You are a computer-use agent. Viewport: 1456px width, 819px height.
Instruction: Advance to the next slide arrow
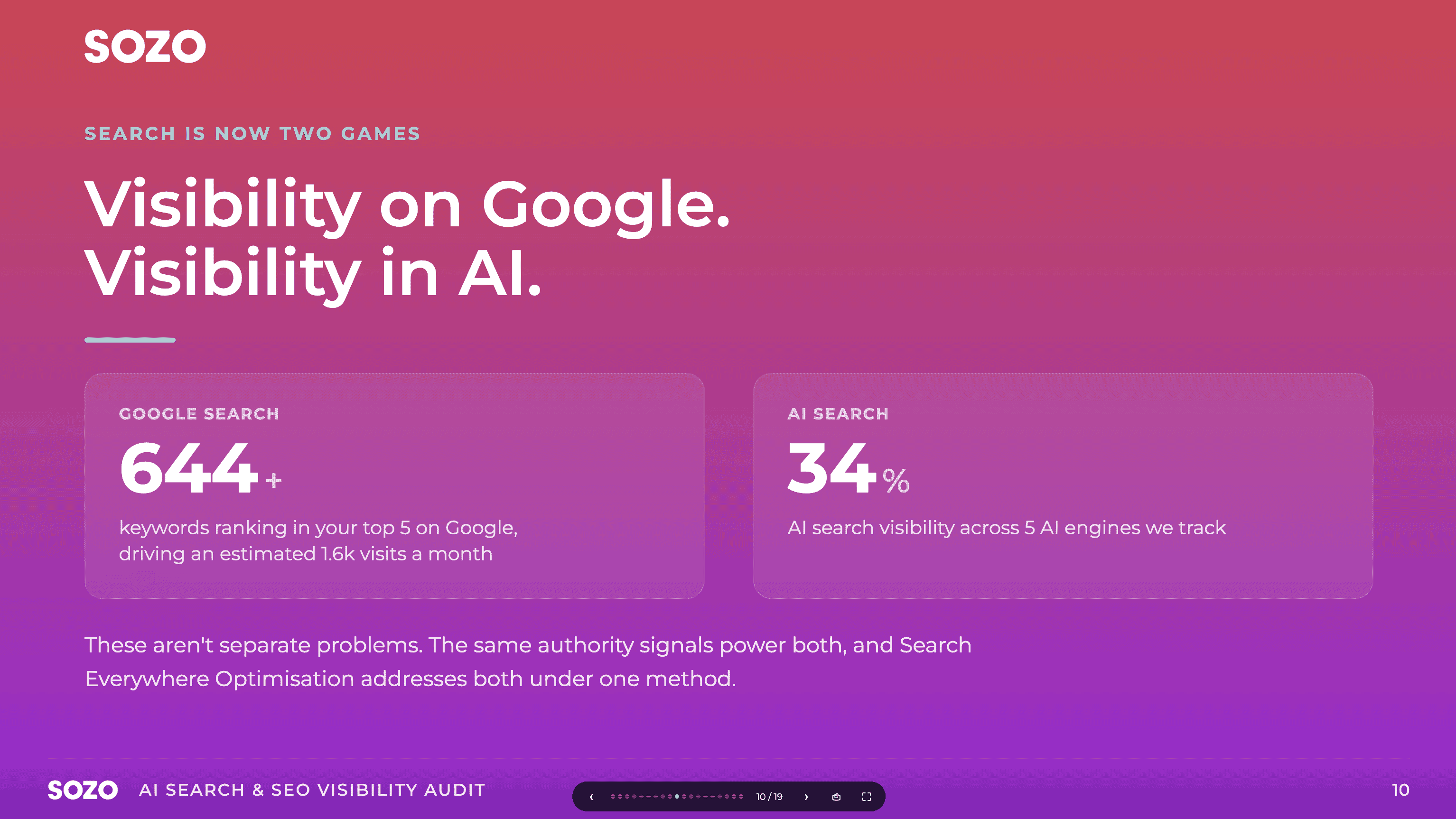[x=807, y=797]
